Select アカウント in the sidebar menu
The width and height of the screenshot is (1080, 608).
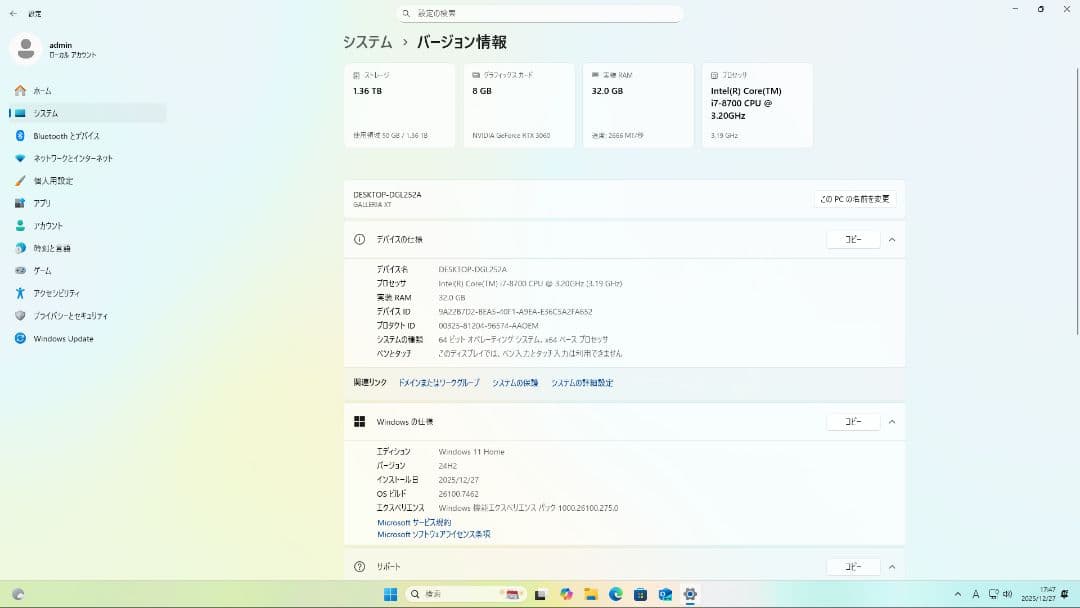tap(48, 226)
